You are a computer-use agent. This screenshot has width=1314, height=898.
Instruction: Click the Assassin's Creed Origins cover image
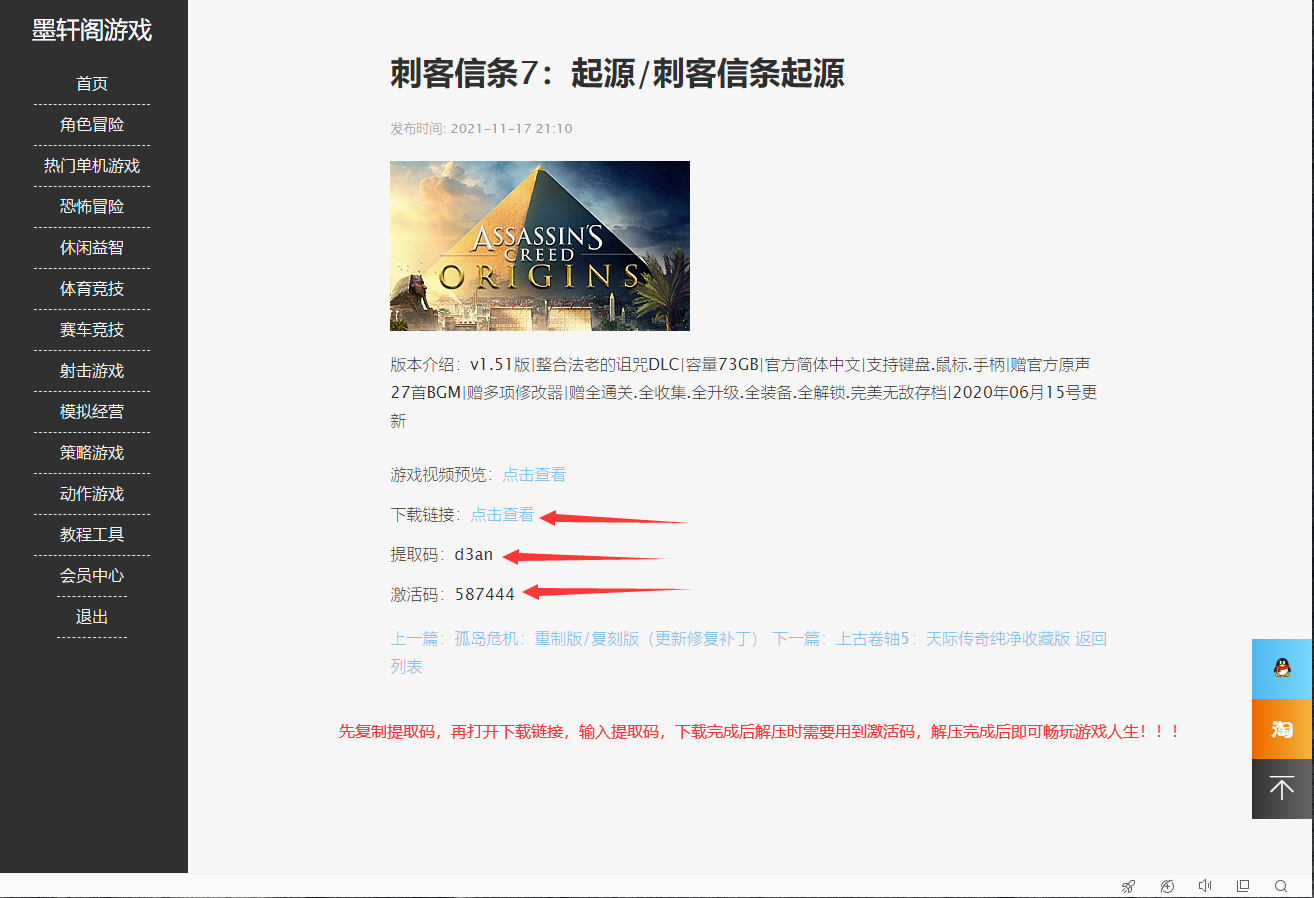539,245
